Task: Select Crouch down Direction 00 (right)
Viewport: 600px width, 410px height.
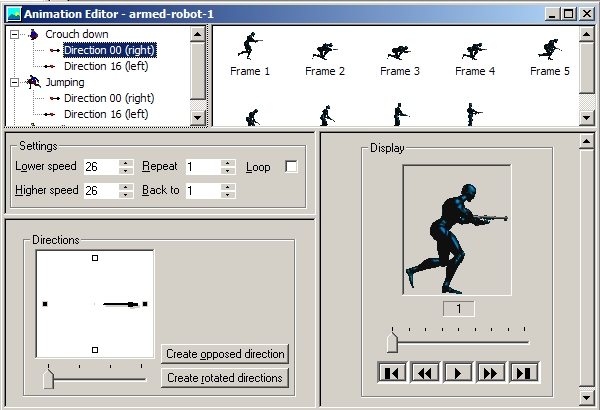Action: [109, 50]
